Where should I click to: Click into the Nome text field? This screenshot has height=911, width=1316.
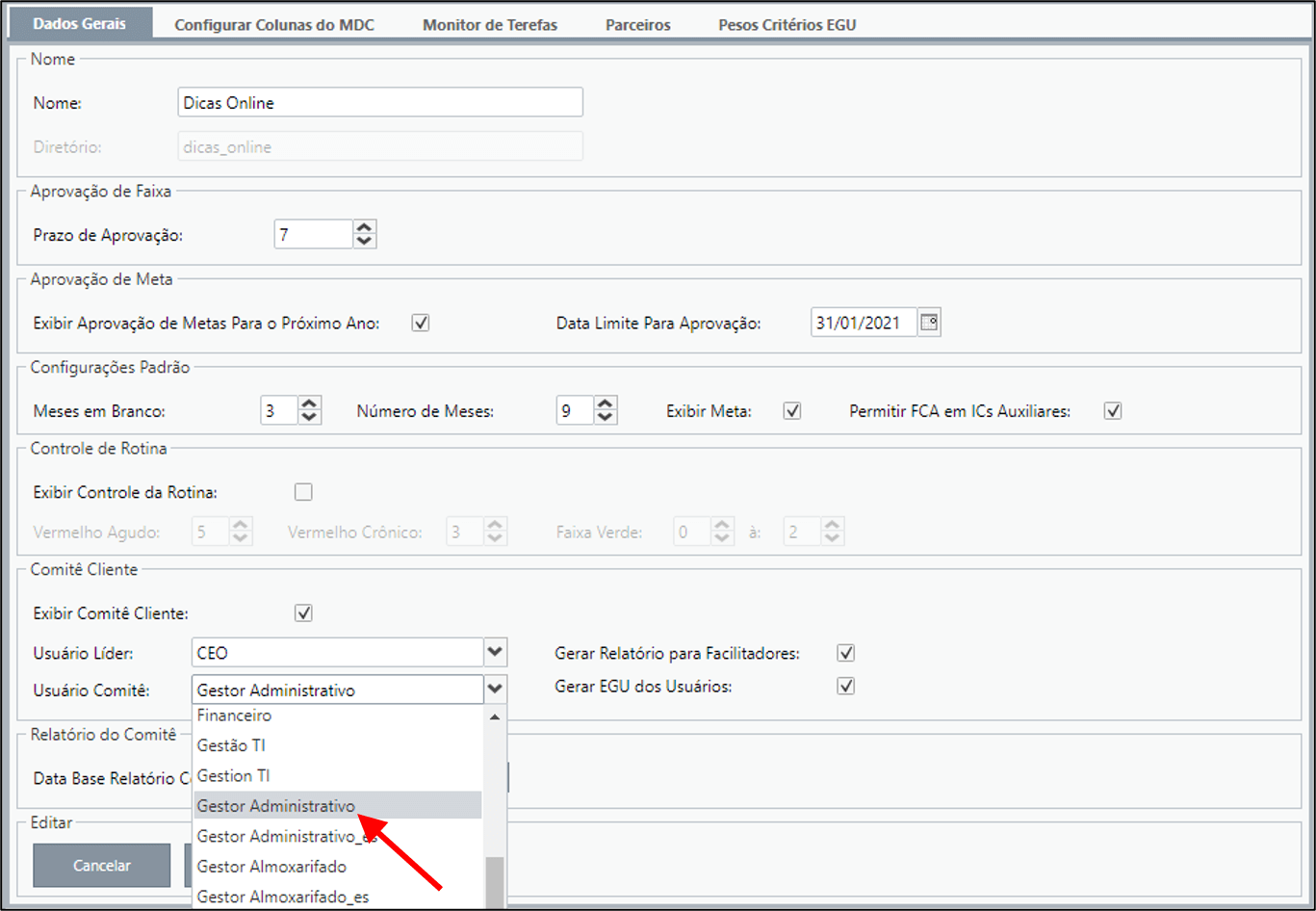[x=380, y=103]
